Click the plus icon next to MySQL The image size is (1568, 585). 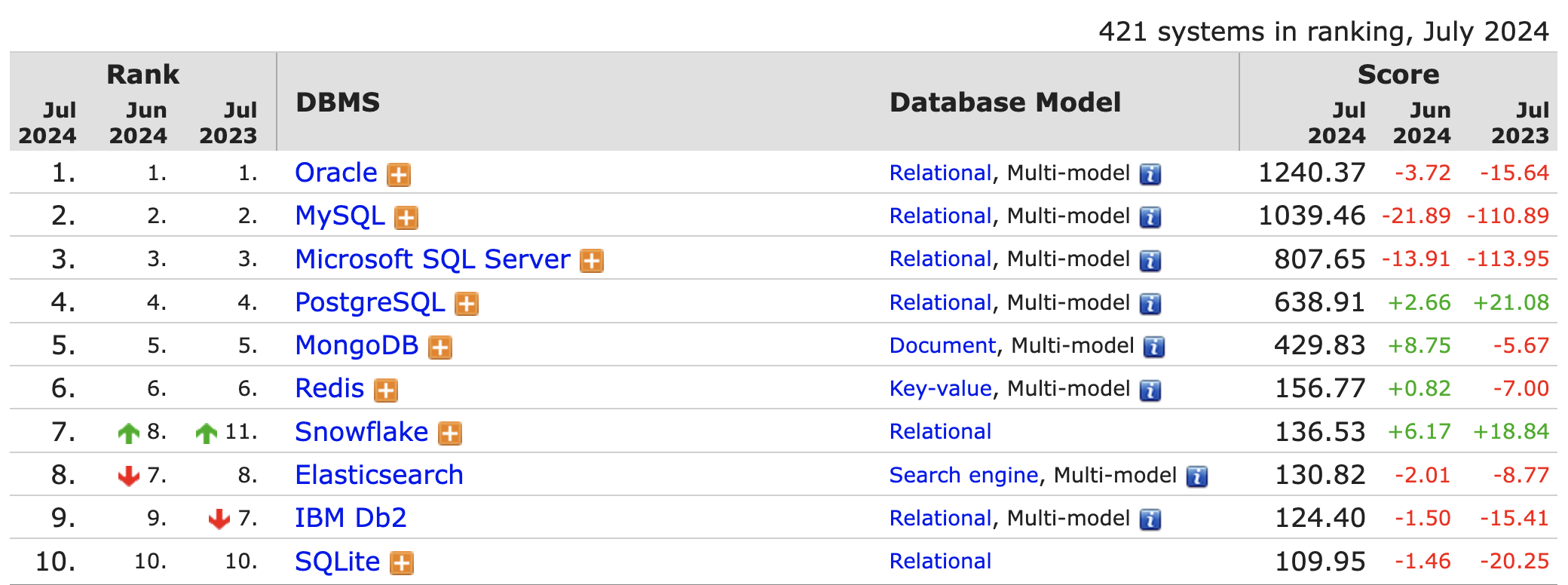coord(406,218)
